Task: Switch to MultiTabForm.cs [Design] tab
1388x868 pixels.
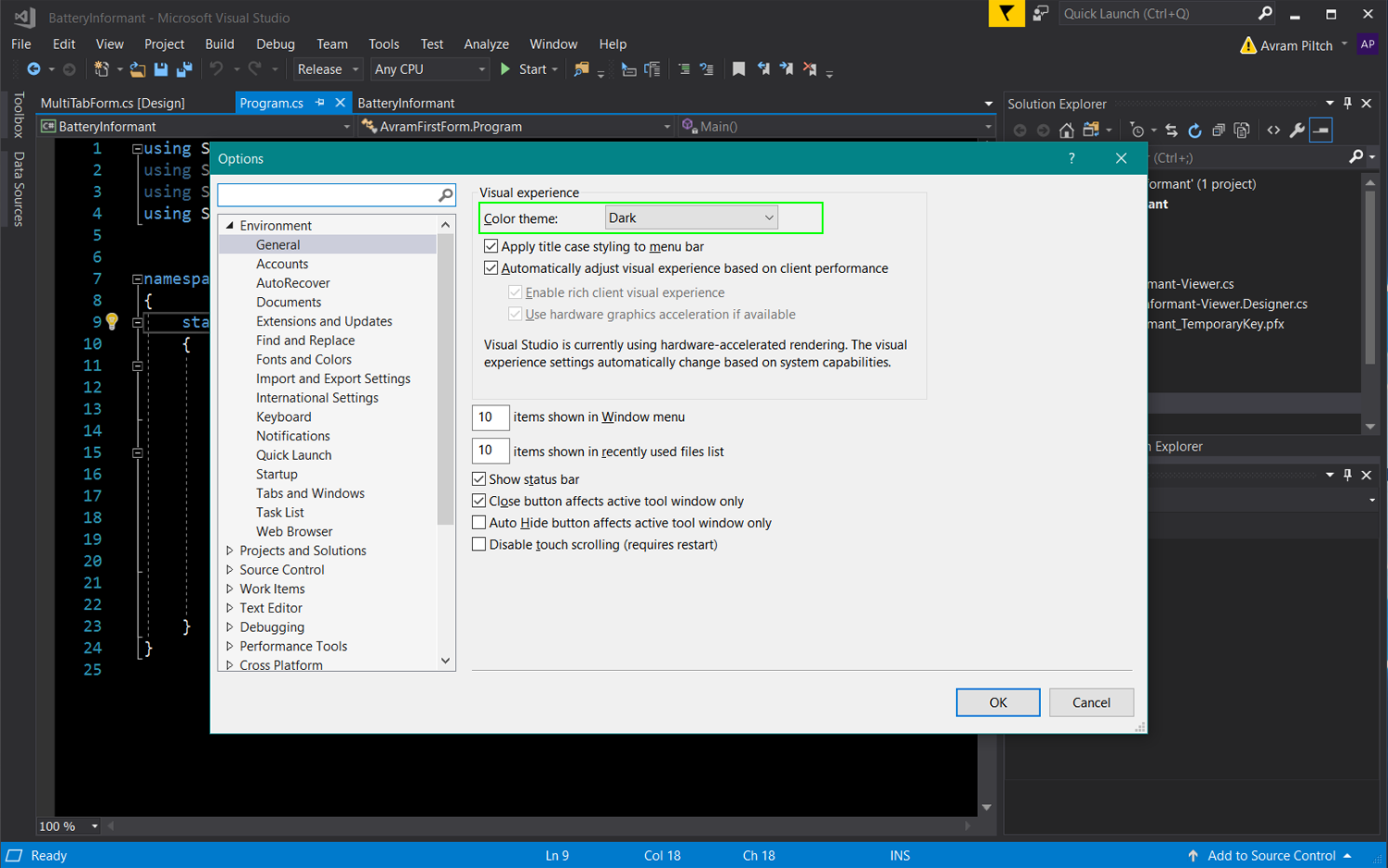Action: [x=113, y=103]
